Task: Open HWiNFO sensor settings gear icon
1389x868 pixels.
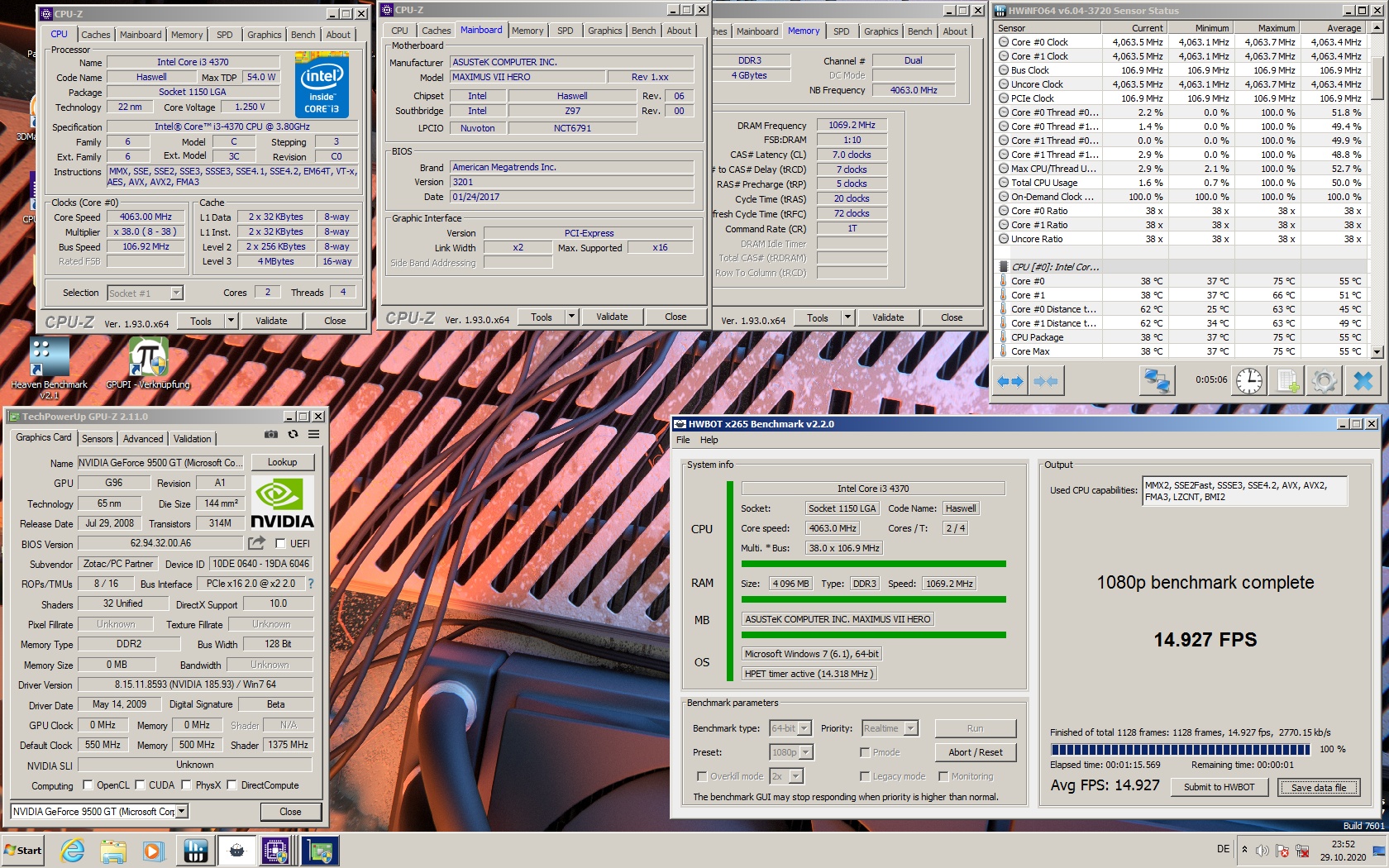Action: point(1324,381)
